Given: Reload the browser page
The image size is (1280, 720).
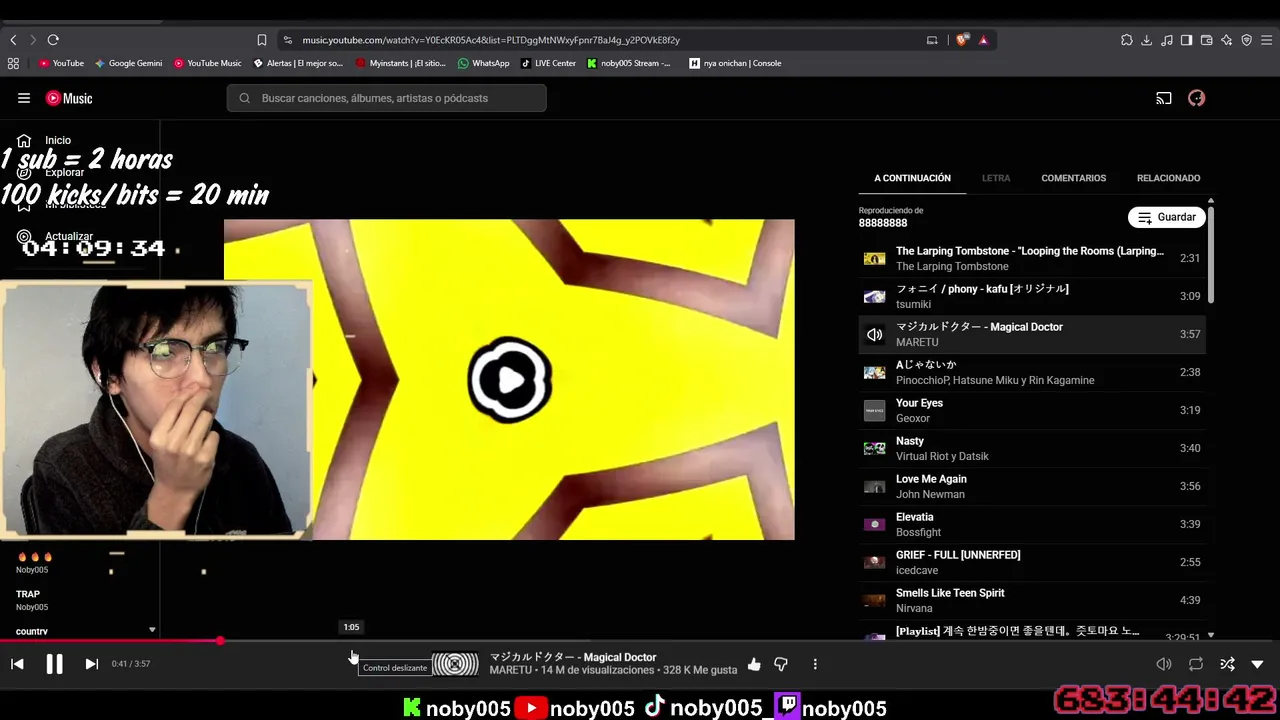Looking at the screenshot, I should [x=53, y=40].
